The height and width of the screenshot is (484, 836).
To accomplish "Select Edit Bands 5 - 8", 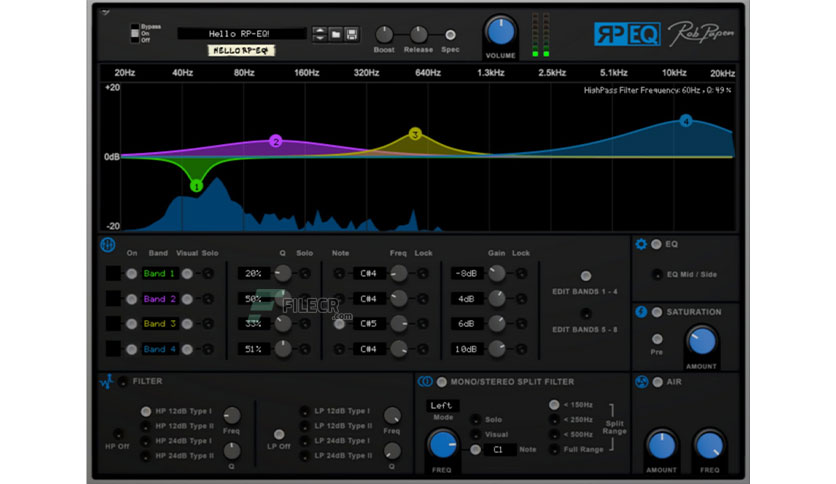I will pyautogui.click(x=586, y=313).
